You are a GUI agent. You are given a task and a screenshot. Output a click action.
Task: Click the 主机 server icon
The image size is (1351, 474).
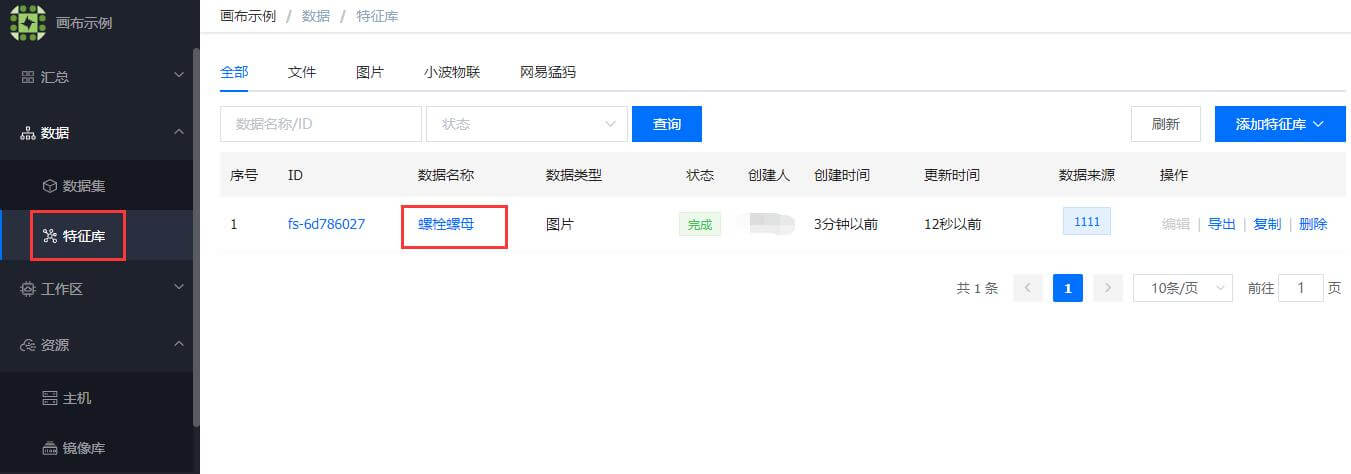pyautogui.click(x=49, y=398)
